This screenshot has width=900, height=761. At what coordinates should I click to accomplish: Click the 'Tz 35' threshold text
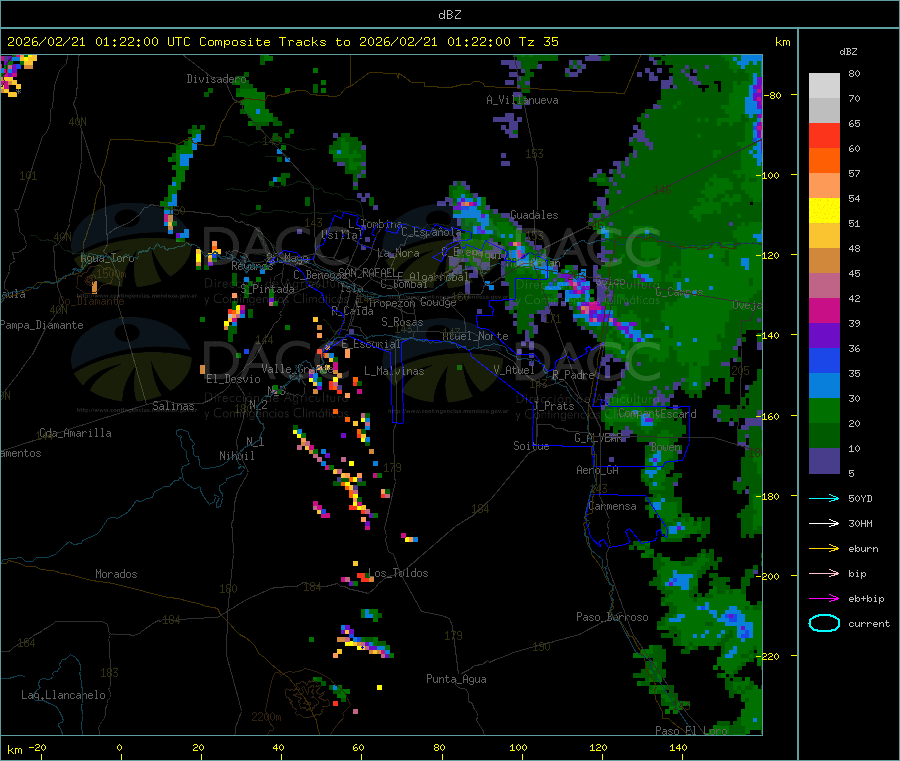pos(538,42)
